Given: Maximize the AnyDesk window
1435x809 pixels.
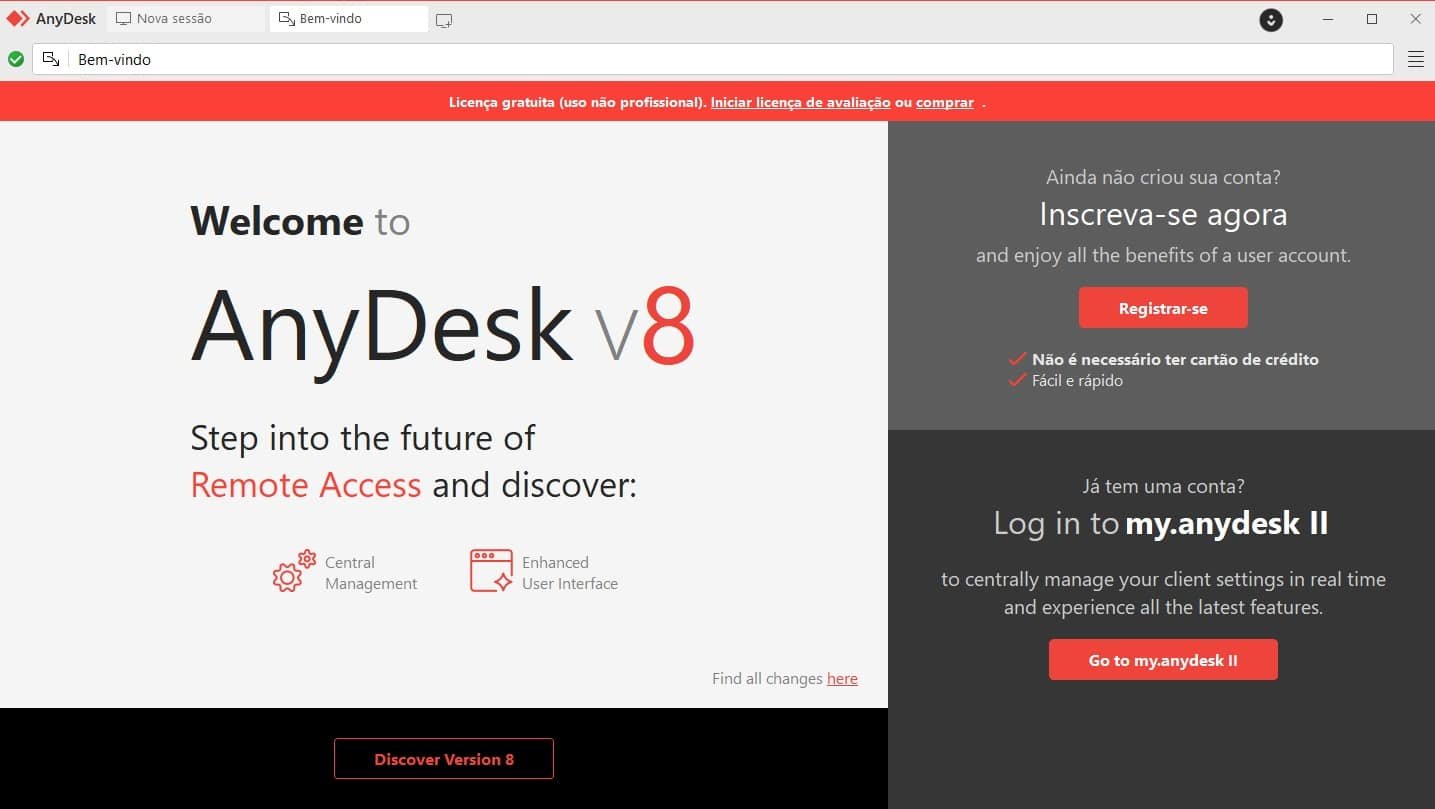Looking at the screenshot, I should tap(1372, 19).
